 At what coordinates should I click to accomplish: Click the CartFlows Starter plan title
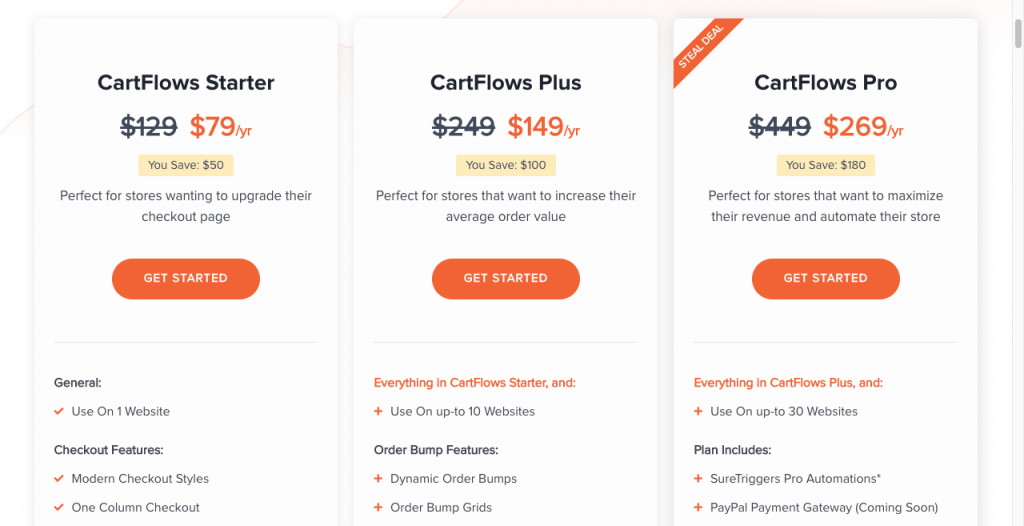pyautogui.click(x=186, y=83)
